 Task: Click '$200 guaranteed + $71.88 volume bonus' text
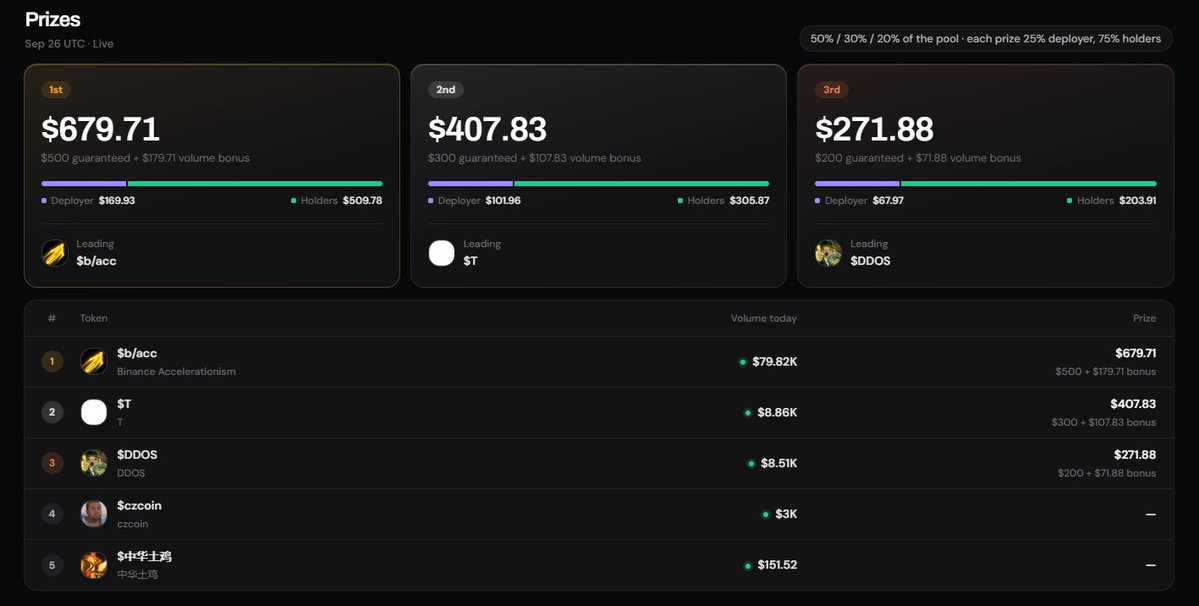point(918,158)
